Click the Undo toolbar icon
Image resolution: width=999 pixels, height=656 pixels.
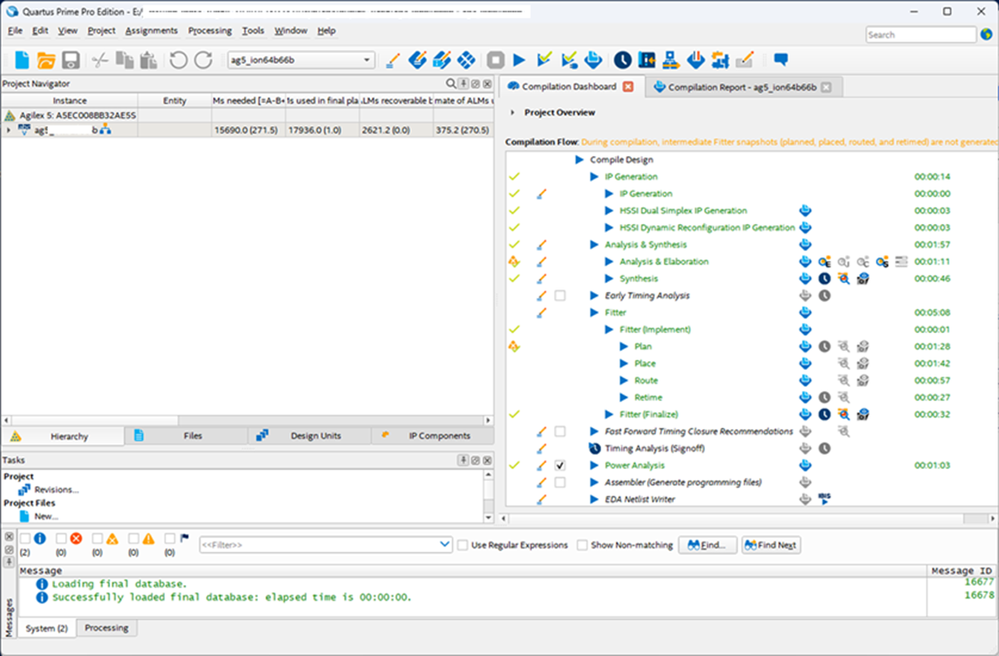tap(178, 60)
